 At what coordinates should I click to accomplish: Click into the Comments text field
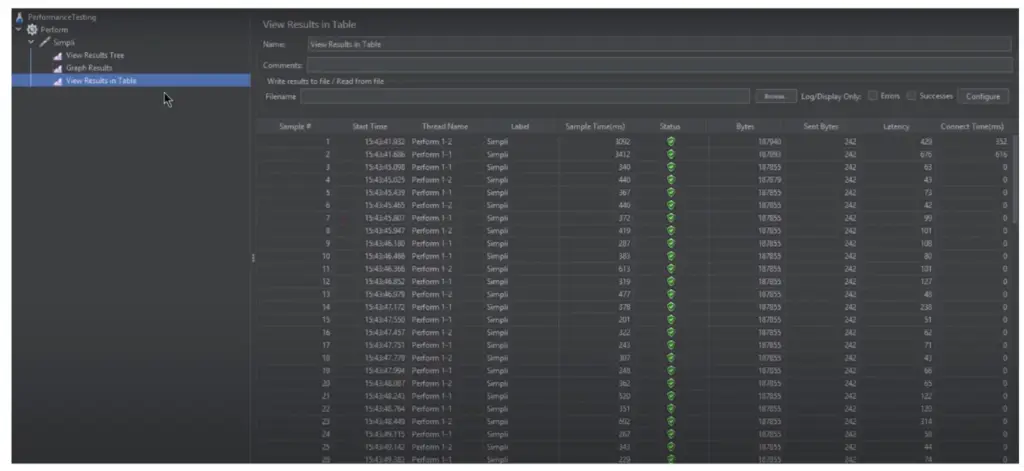[x=660, y=65]
